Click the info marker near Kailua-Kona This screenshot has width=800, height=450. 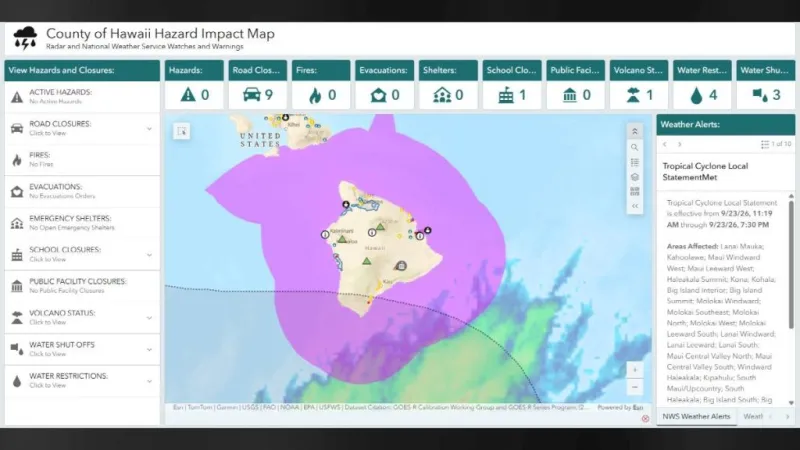tap(325, 235)
